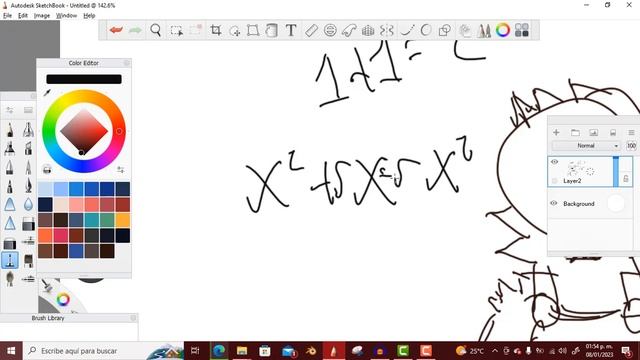Open brush properties sliders icon
Image resolution: width=640 pixels, height=360 pixels.
(9, 110)
